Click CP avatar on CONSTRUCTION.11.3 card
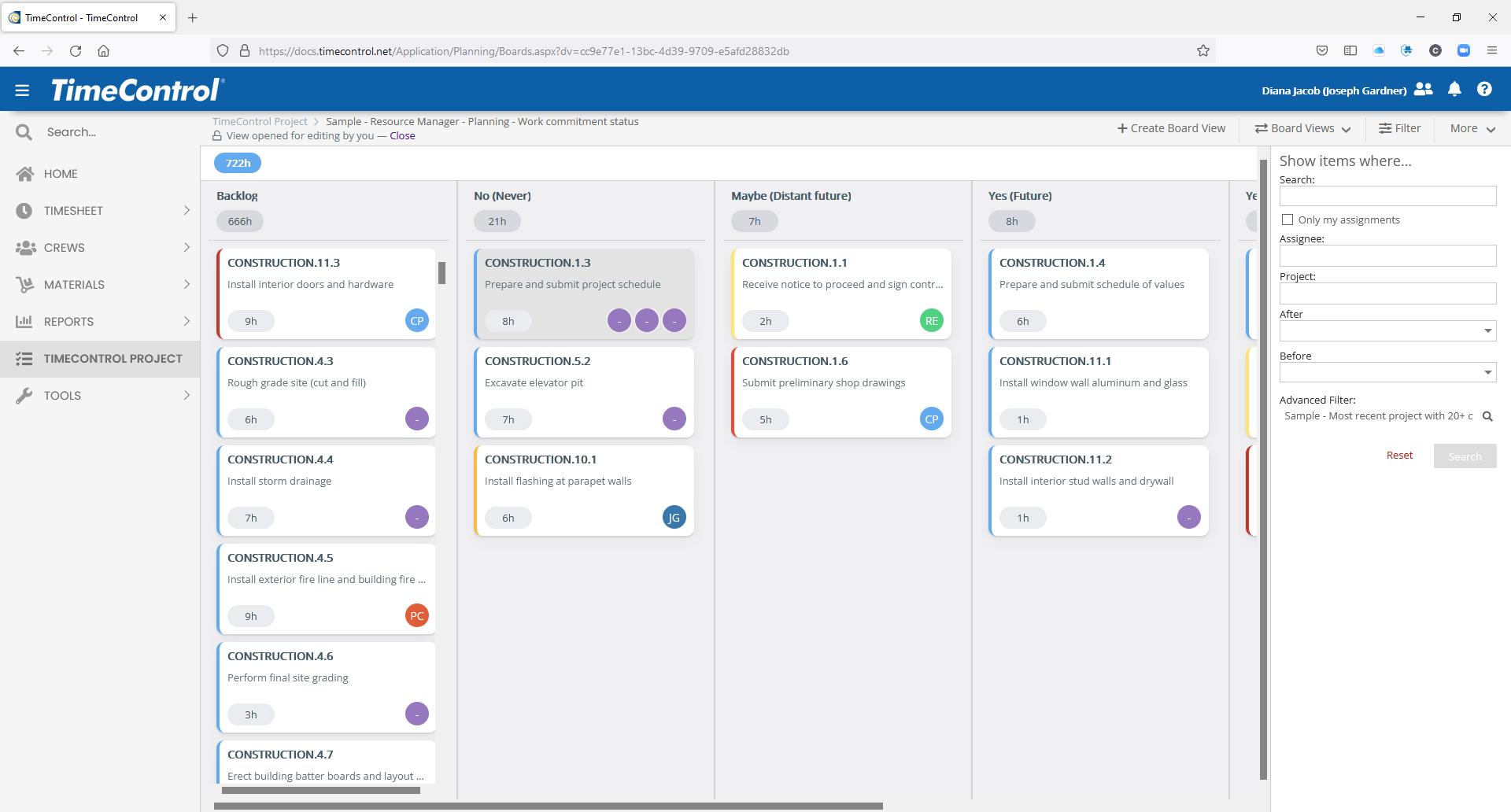 (416, 320)
